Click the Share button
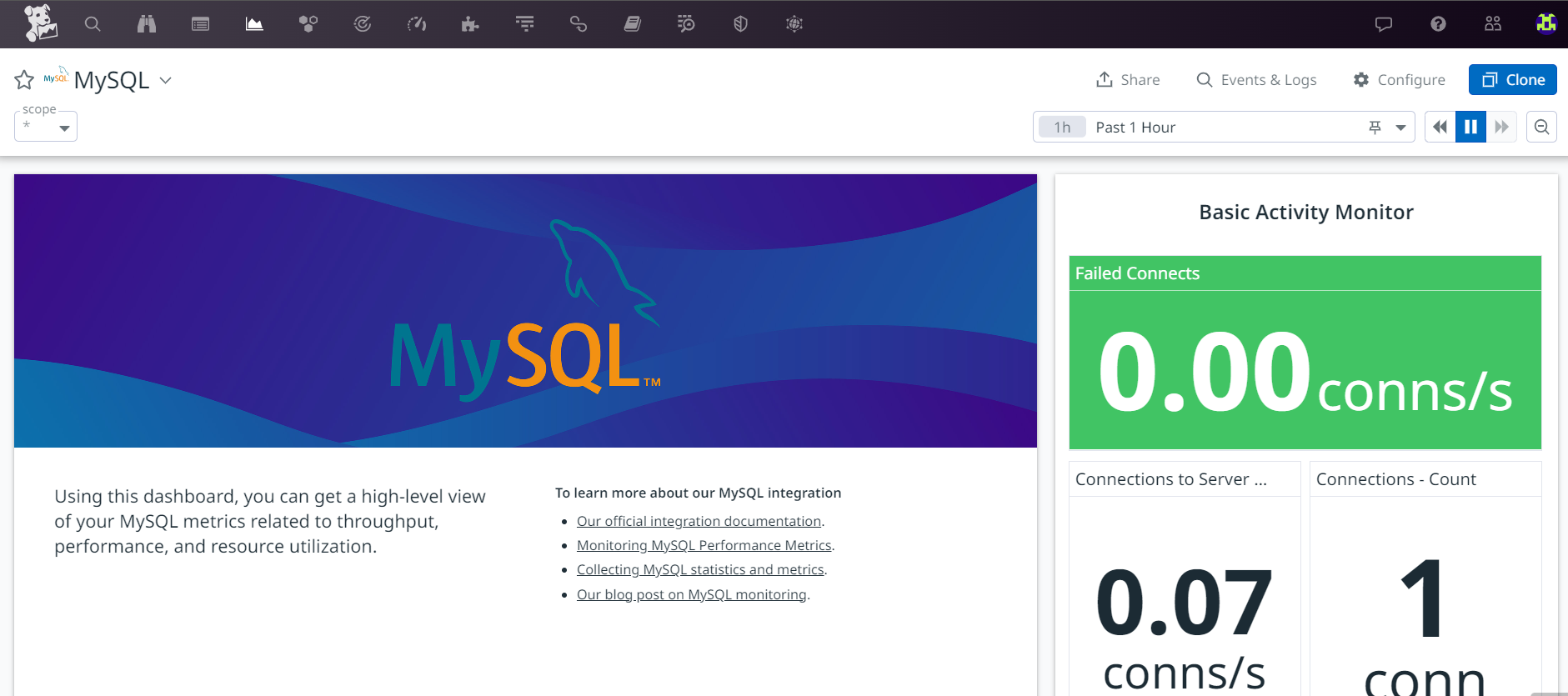1568x696 pixels. coord(1128,80)
